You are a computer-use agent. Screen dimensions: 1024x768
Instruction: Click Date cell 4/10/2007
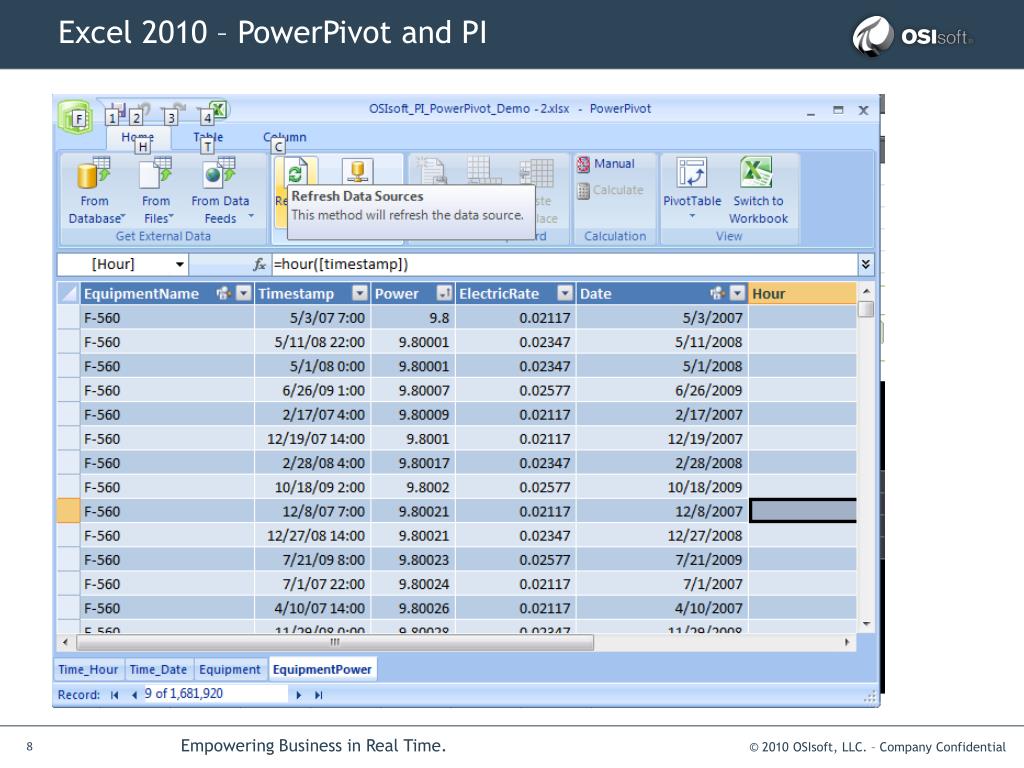pos(662,608)
